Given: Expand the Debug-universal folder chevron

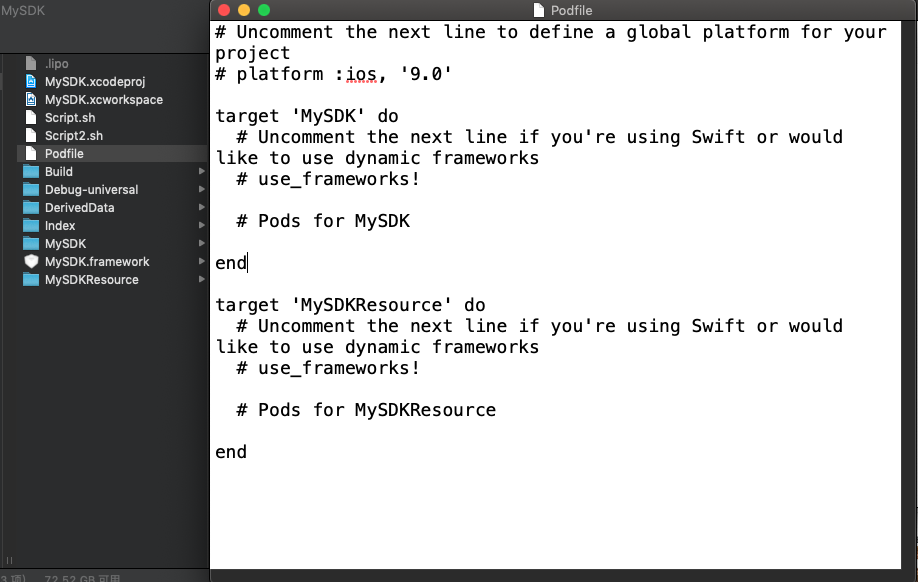Looking at the screenshot, I should 200,189.
